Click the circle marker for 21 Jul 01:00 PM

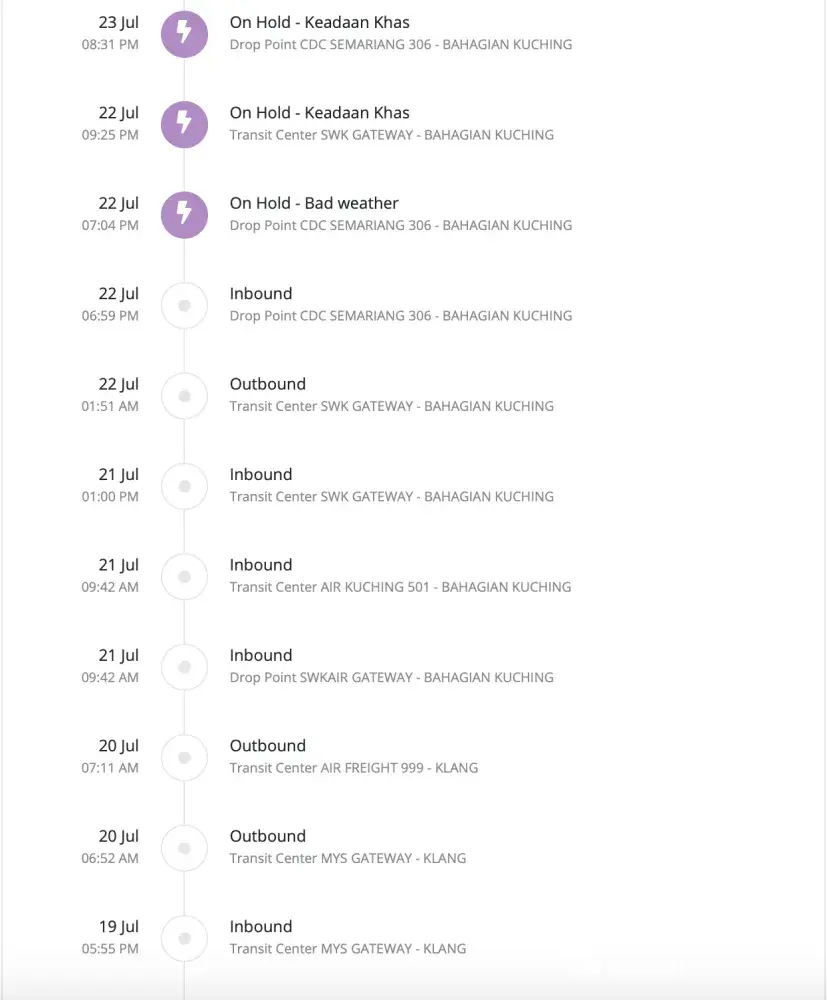tap(184, 486)
